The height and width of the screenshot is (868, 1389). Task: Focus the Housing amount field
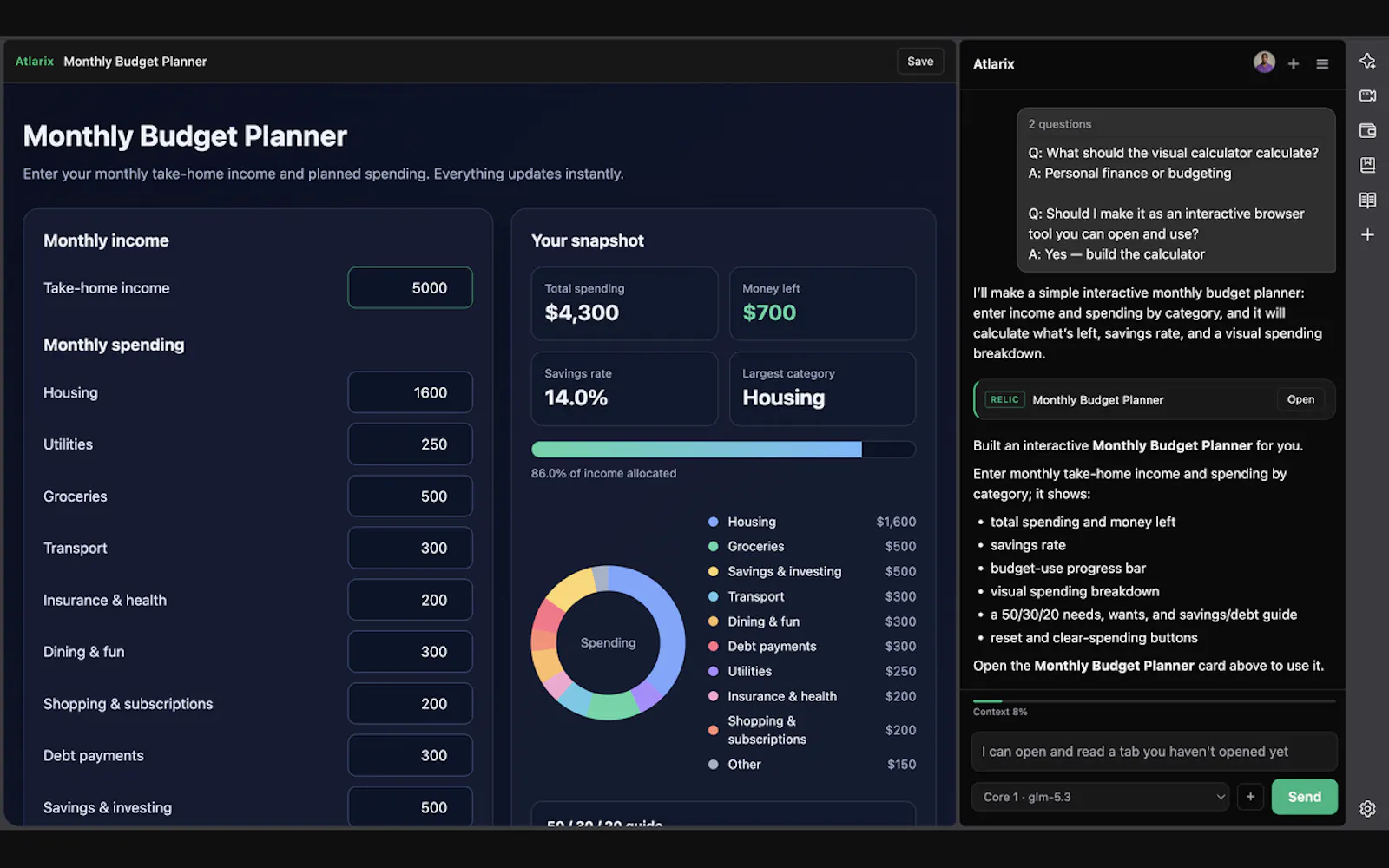pos(410,392)
